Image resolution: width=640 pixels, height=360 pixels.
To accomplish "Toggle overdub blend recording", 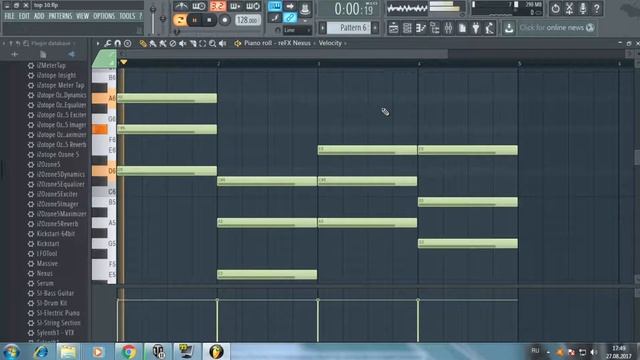I will coord(235,6).
